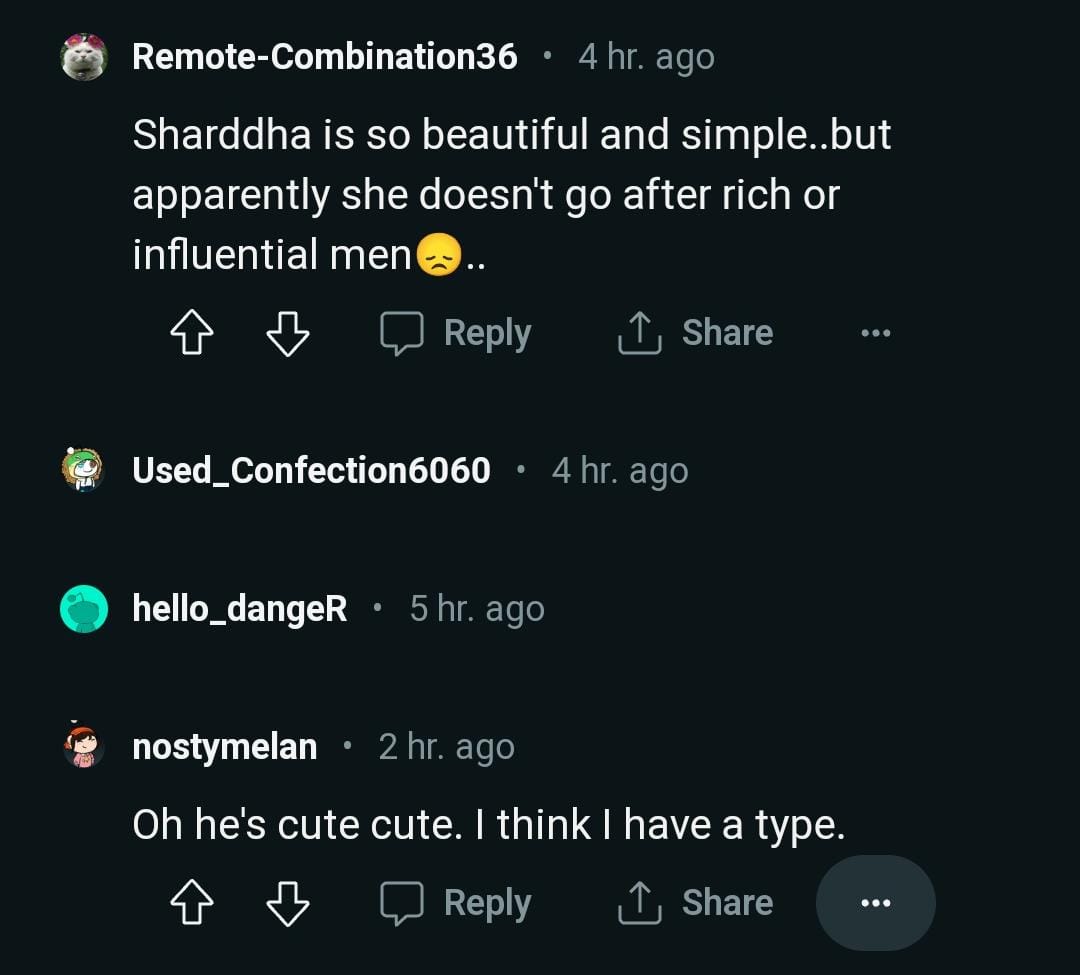Click nostymelan's avatar icon

(84, 746)
